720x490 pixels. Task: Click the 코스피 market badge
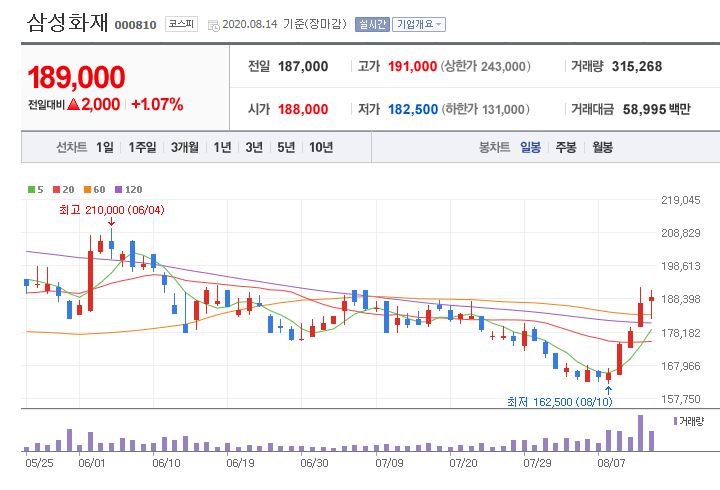(181, 24)
